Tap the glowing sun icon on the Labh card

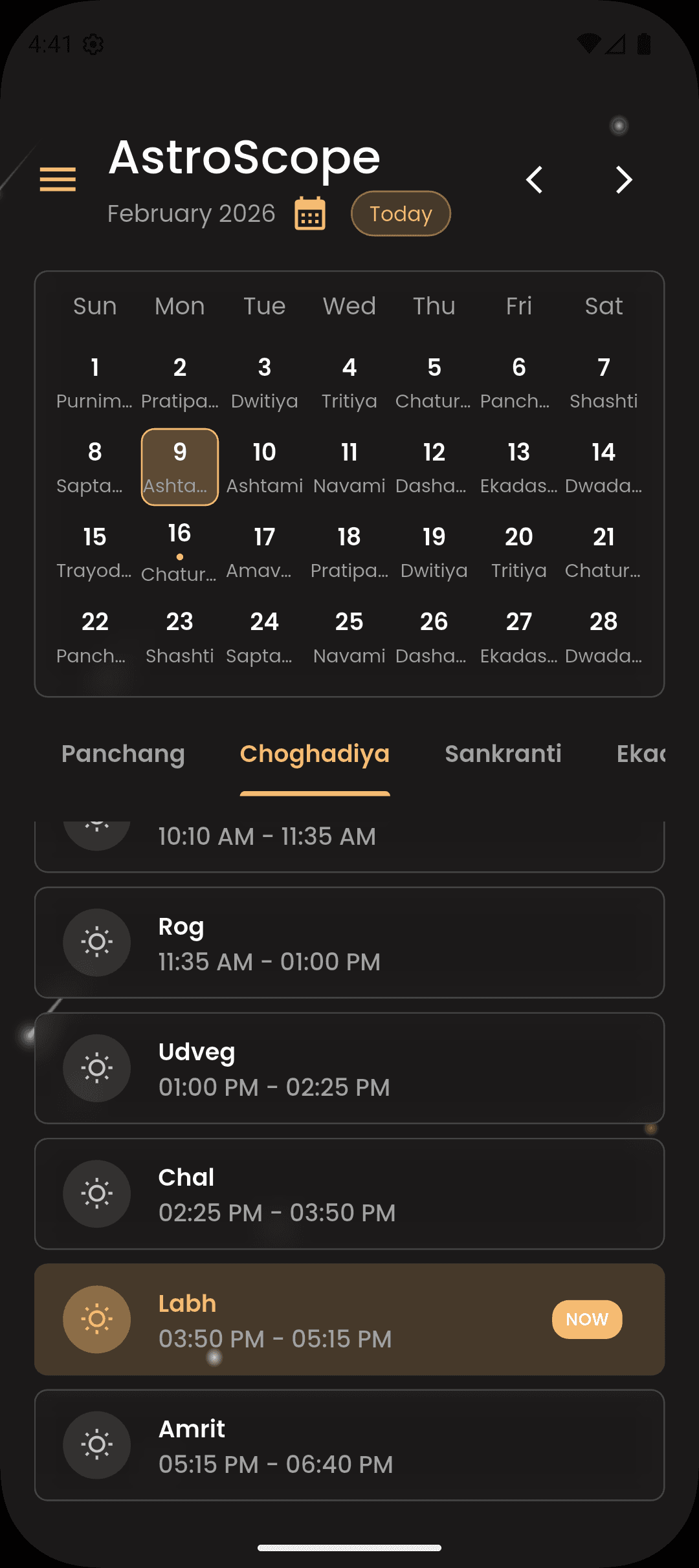(x=96, y=1319)
